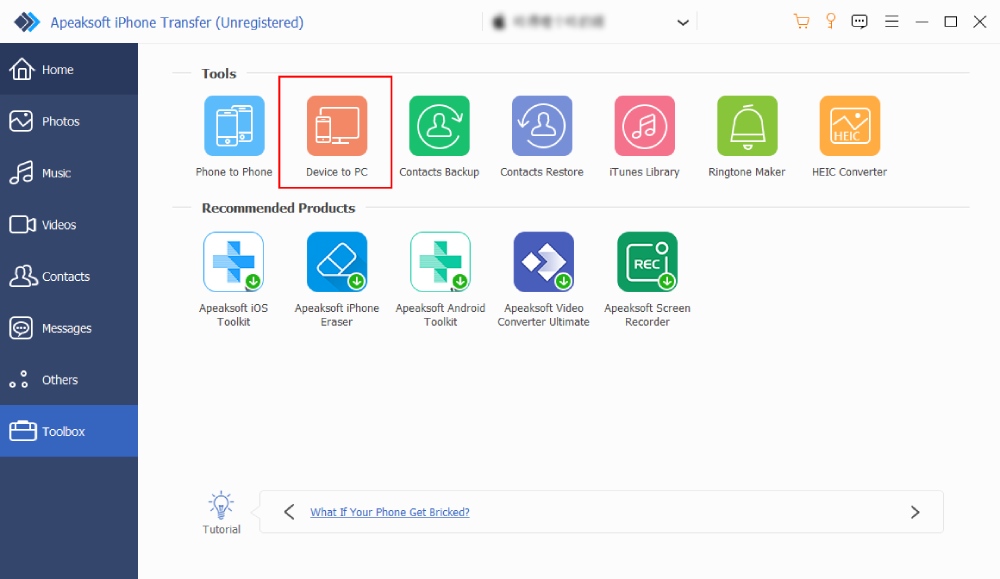Screen dimensions: 1000x579
Task: Click the Tutorial lightbulb icon
Action: click(x=221, y=506)
